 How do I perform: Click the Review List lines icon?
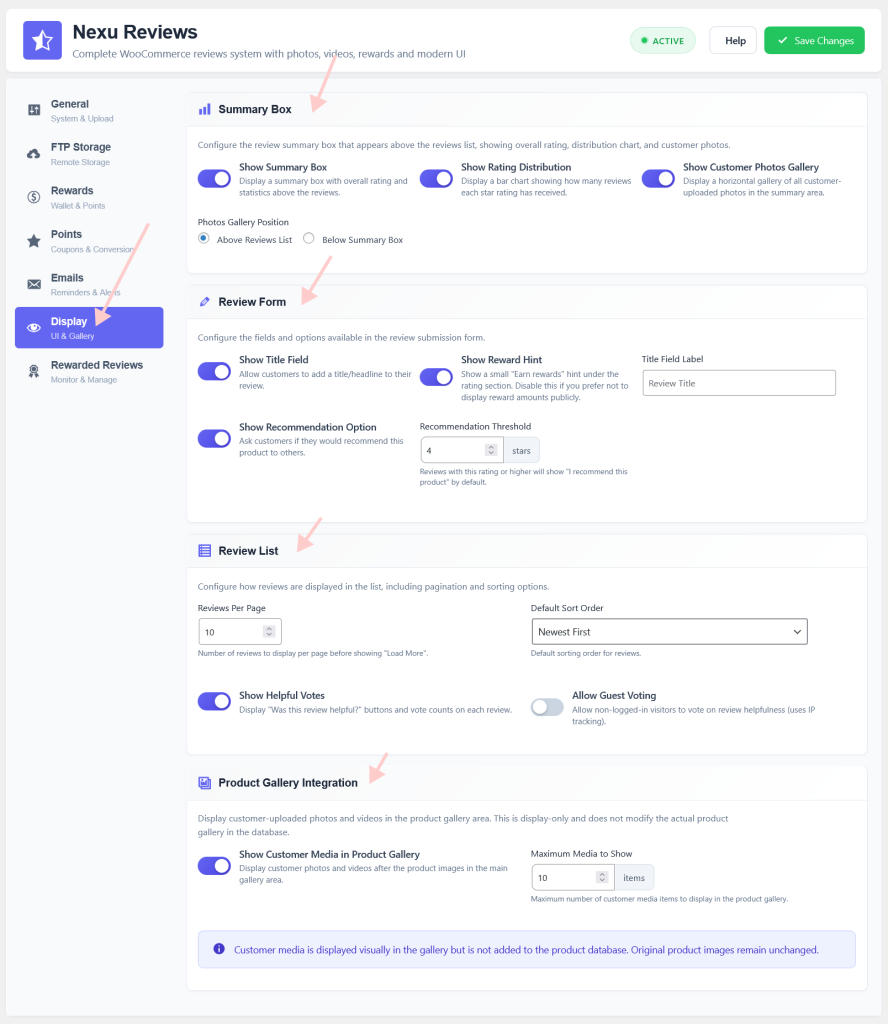(205, 551)
